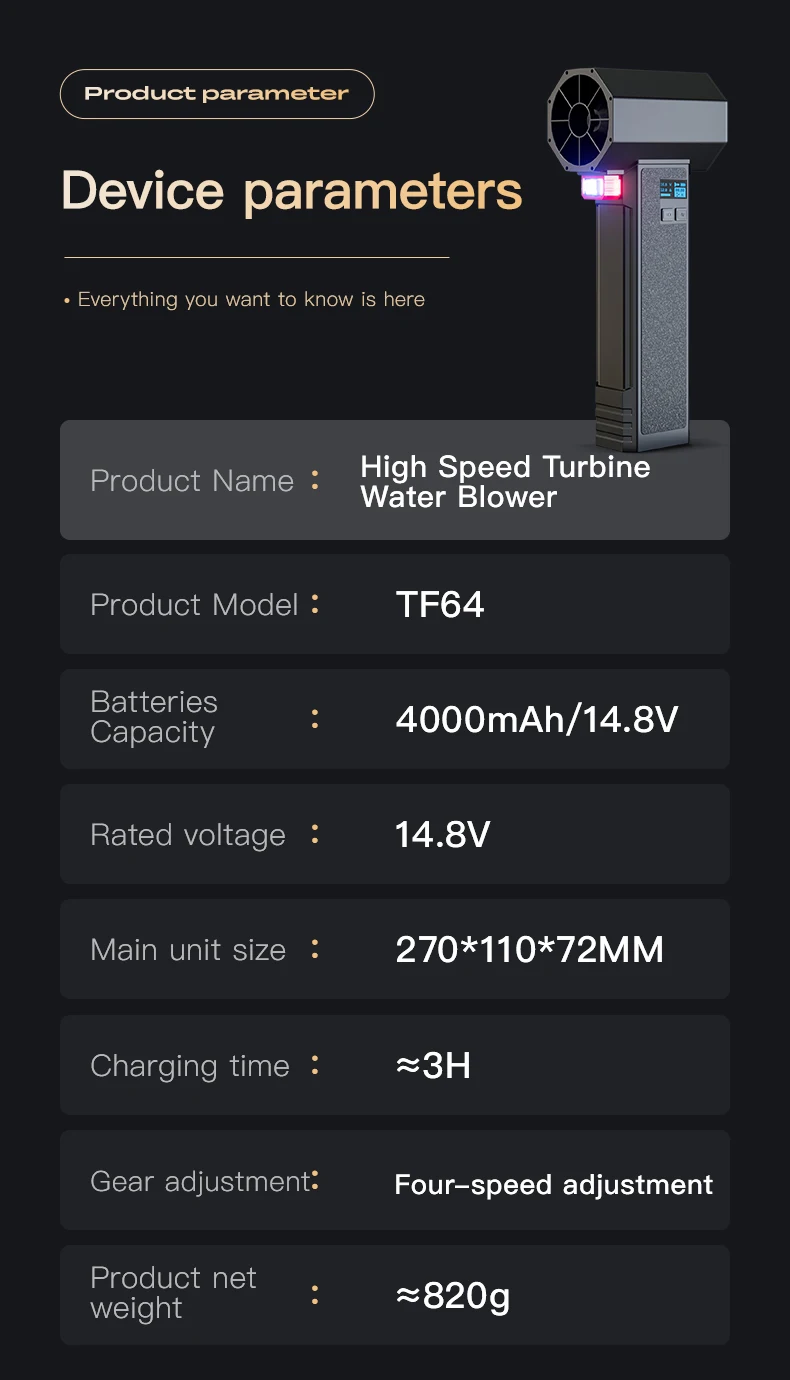Select the Product Model label

click(194, 605)
